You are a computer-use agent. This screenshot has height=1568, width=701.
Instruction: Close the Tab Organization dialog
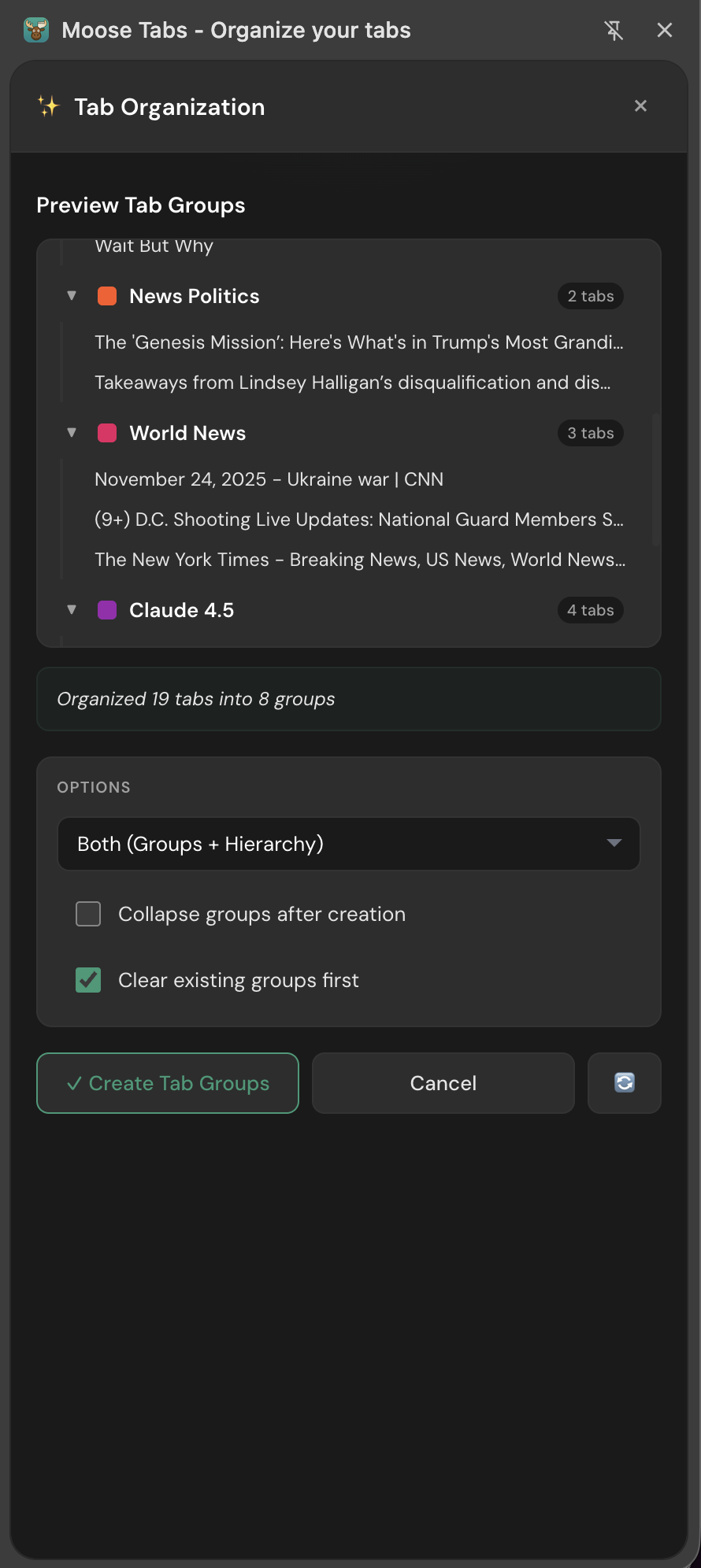640,105
